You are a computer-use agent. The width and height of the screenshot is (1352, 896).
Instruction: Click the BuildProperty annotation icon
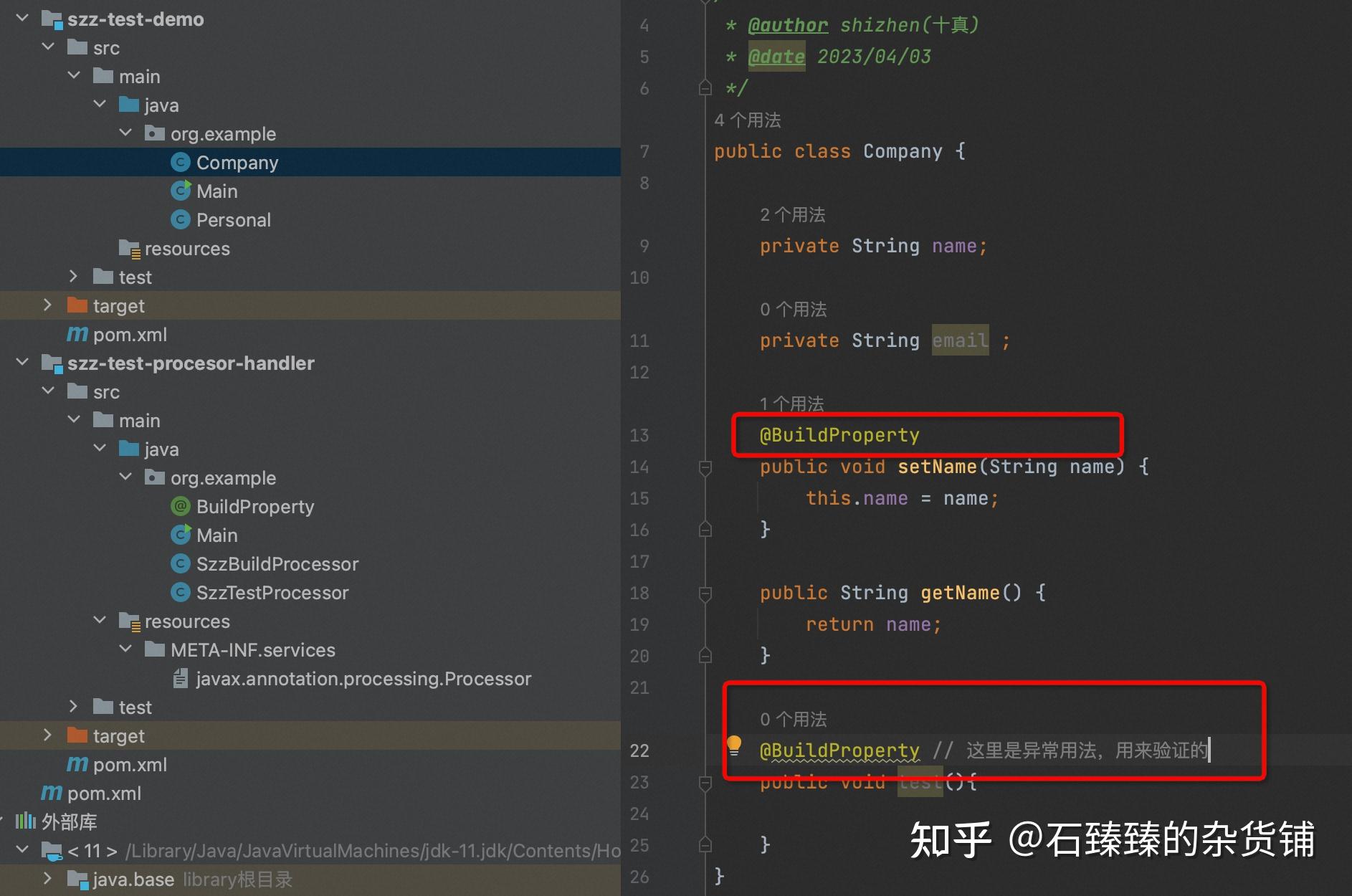tap(179, 506)
